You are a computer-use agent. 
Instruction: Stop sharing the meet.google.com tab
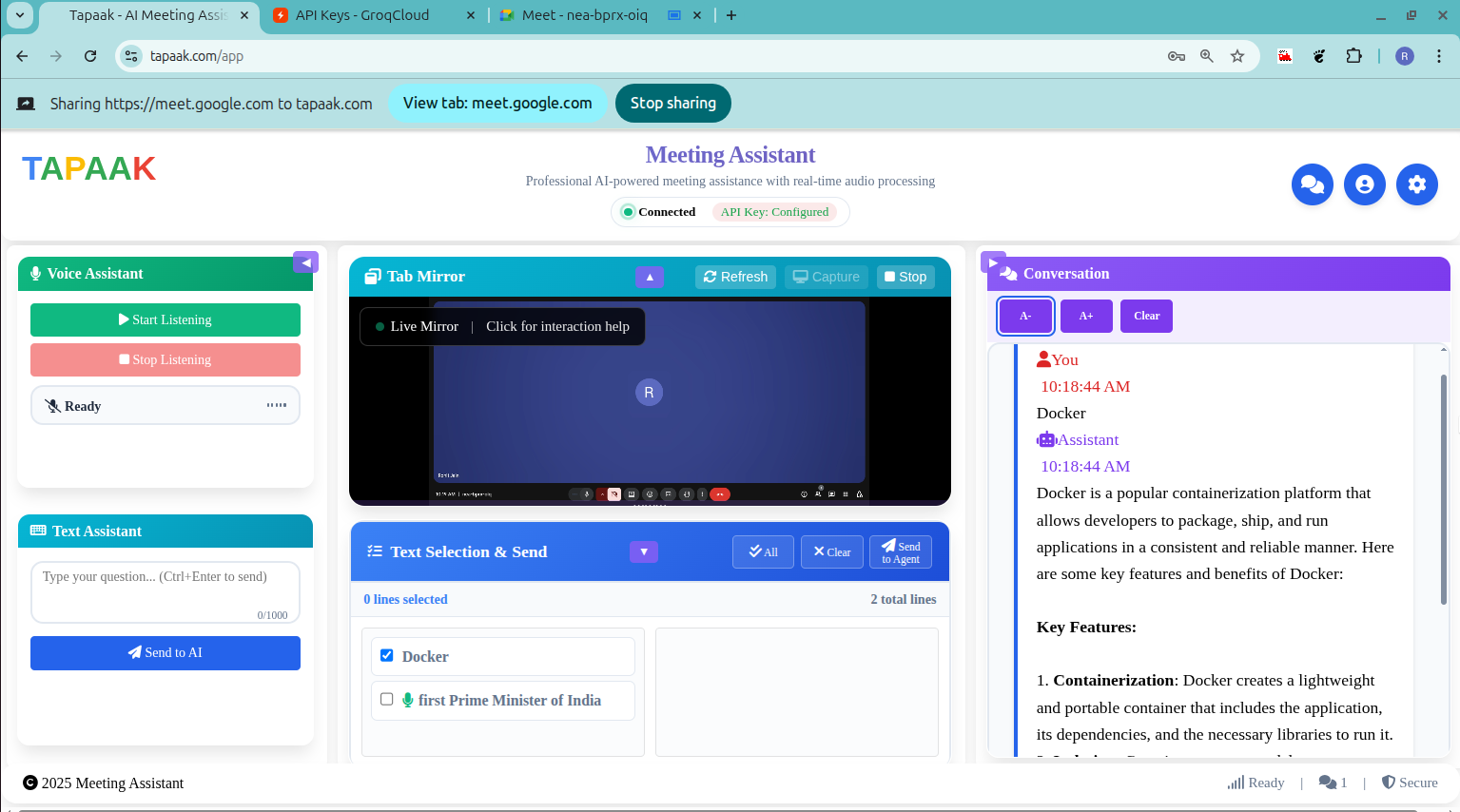point(672,103)
